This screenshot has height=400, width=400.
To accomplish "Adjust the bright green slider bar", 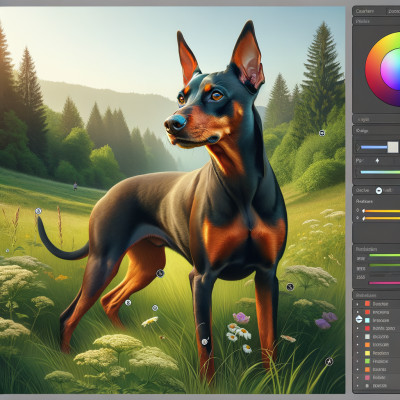I will coord(384,255).
